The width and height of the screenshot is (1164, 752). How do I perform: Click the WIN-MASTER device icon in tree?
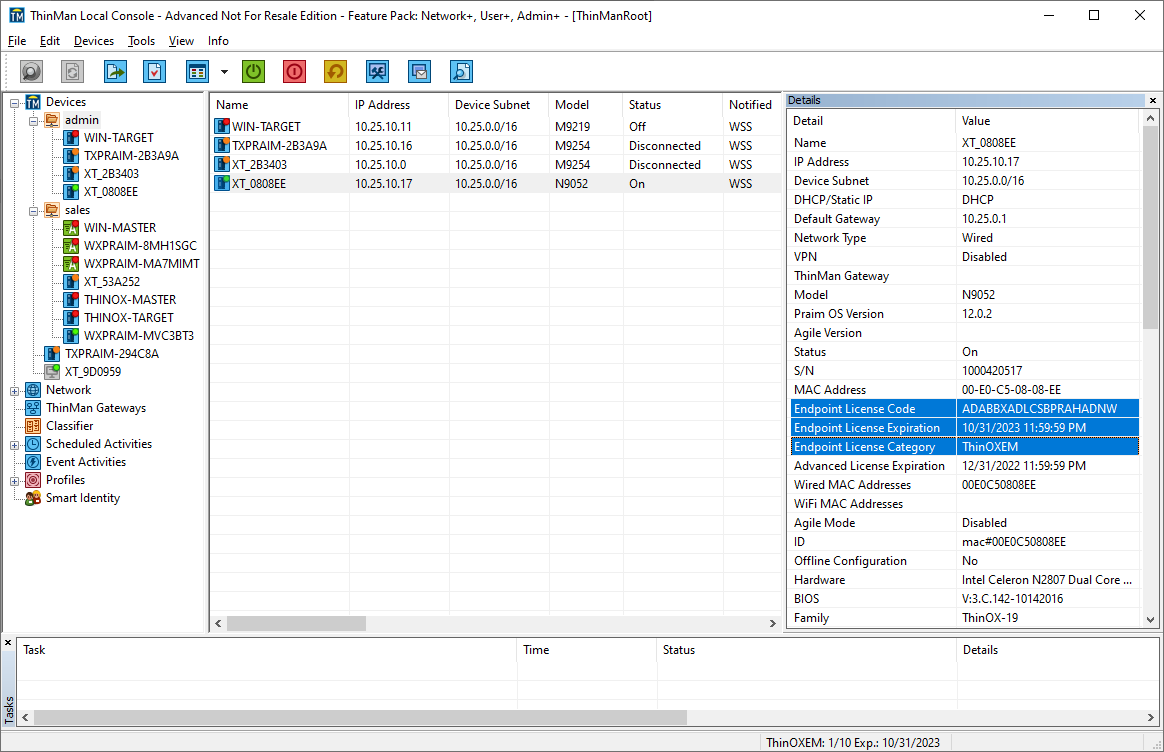pyautogui.click(x=71, y=228)
